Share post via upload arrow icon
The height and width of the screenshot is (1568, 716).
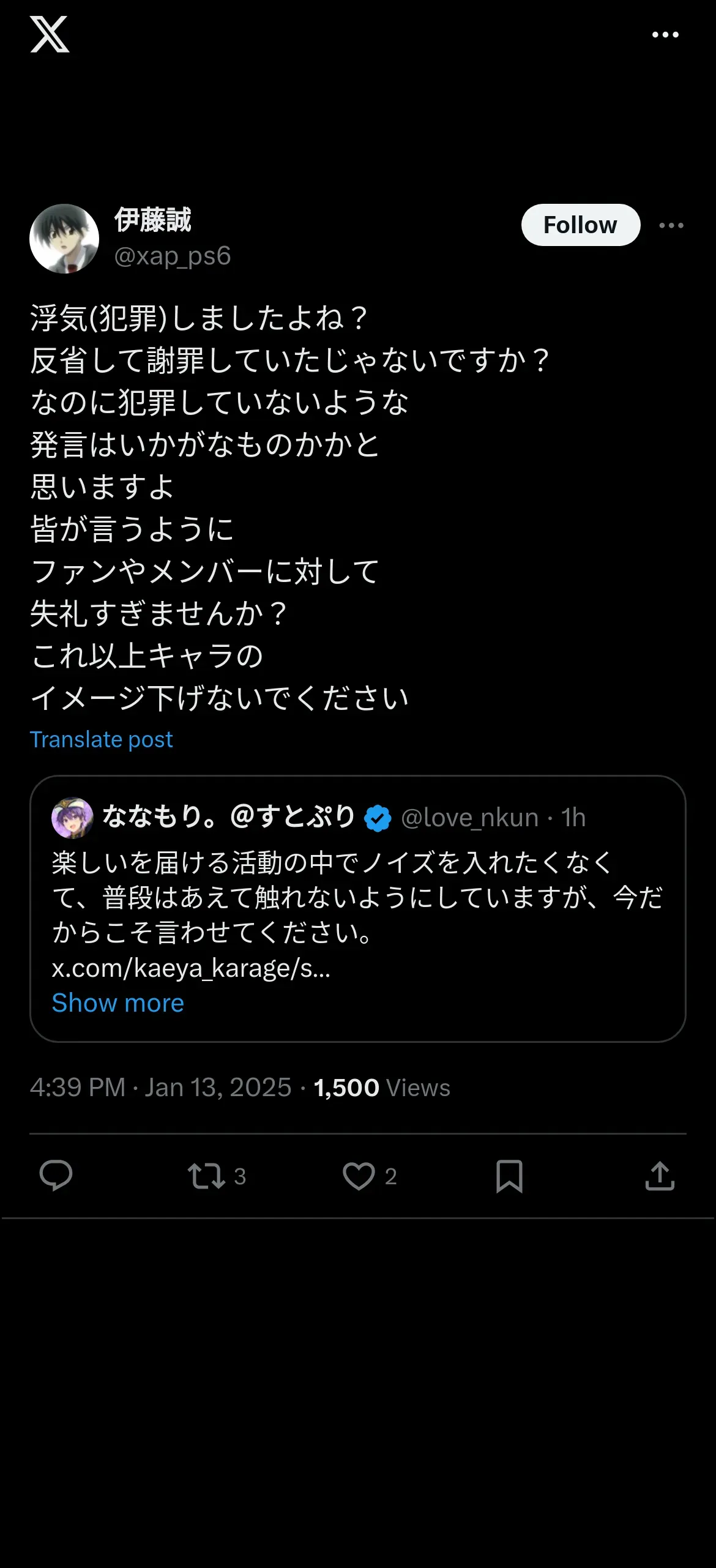660,1176
